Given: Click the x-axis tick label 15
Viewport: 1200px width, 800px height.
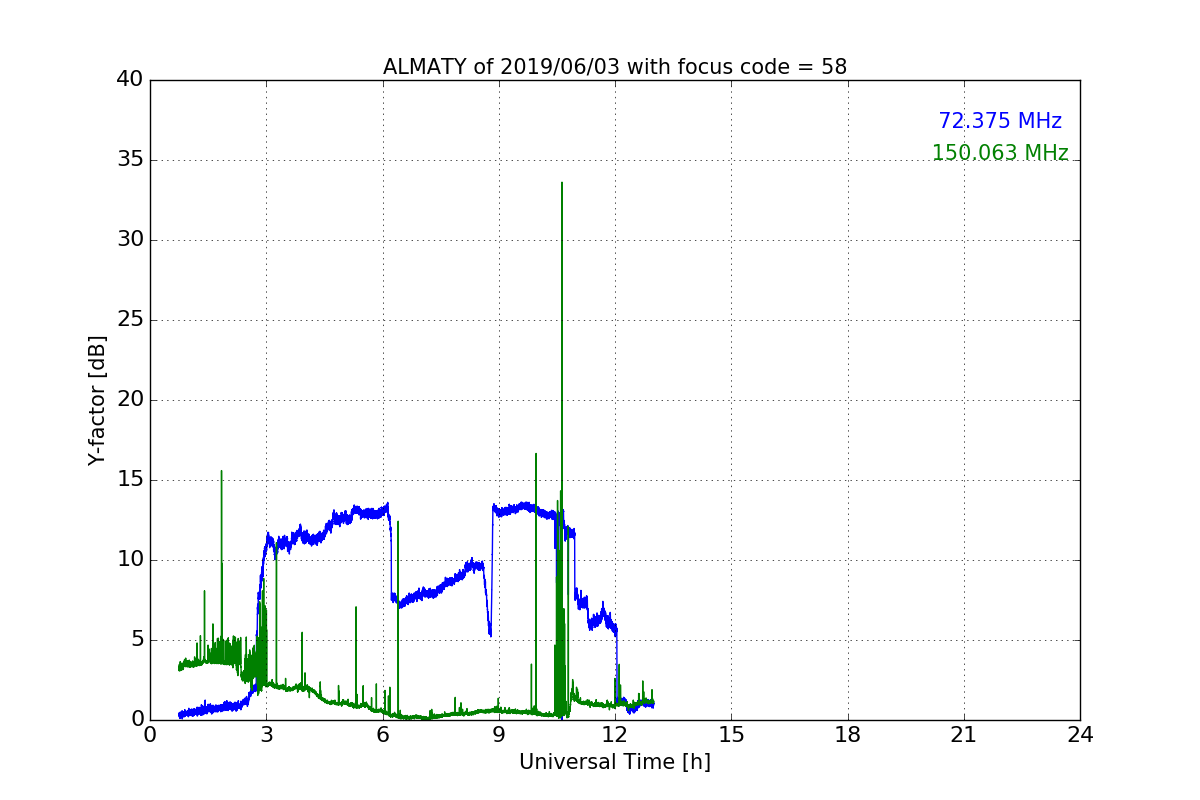Looking at the screenshot, I should tap(731, 735).
